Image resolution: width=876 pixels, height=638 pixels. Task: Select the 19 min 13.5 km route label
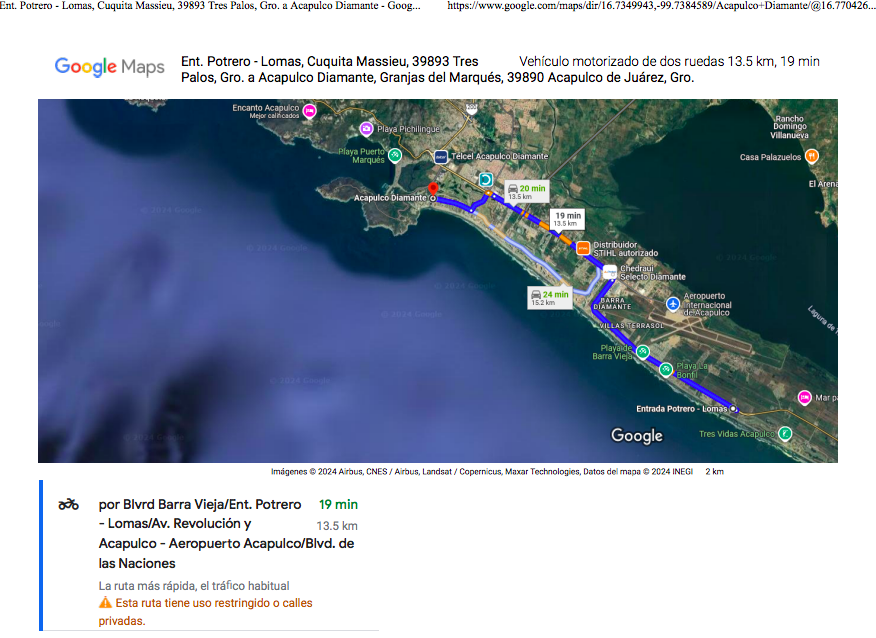pos(568,218)
